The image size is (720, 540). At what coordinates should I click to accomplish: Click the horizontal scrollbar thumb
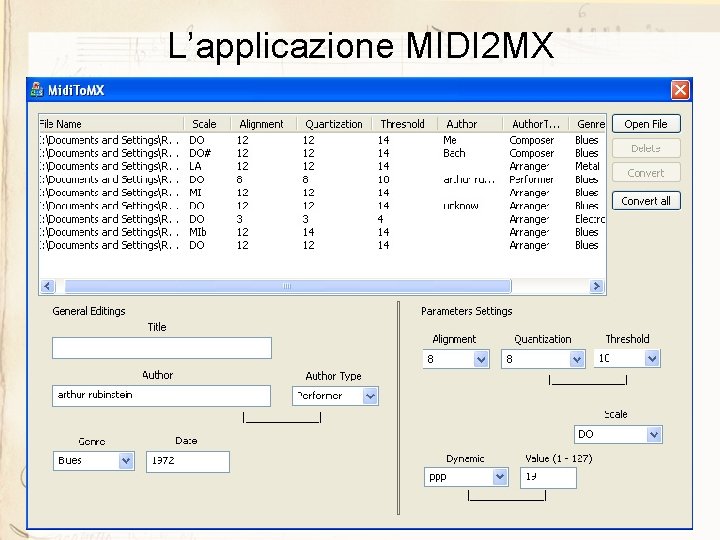click(287, 286)
